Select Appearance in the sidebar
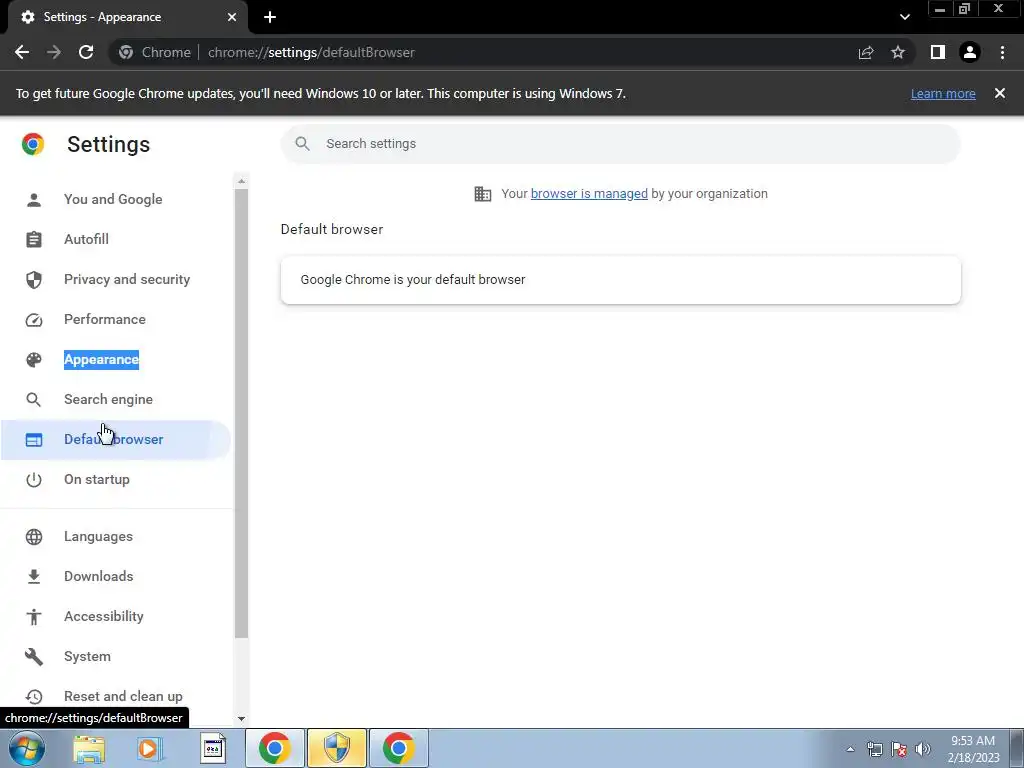Viewport: 1024px width, 768px height. tap(101, 359)
